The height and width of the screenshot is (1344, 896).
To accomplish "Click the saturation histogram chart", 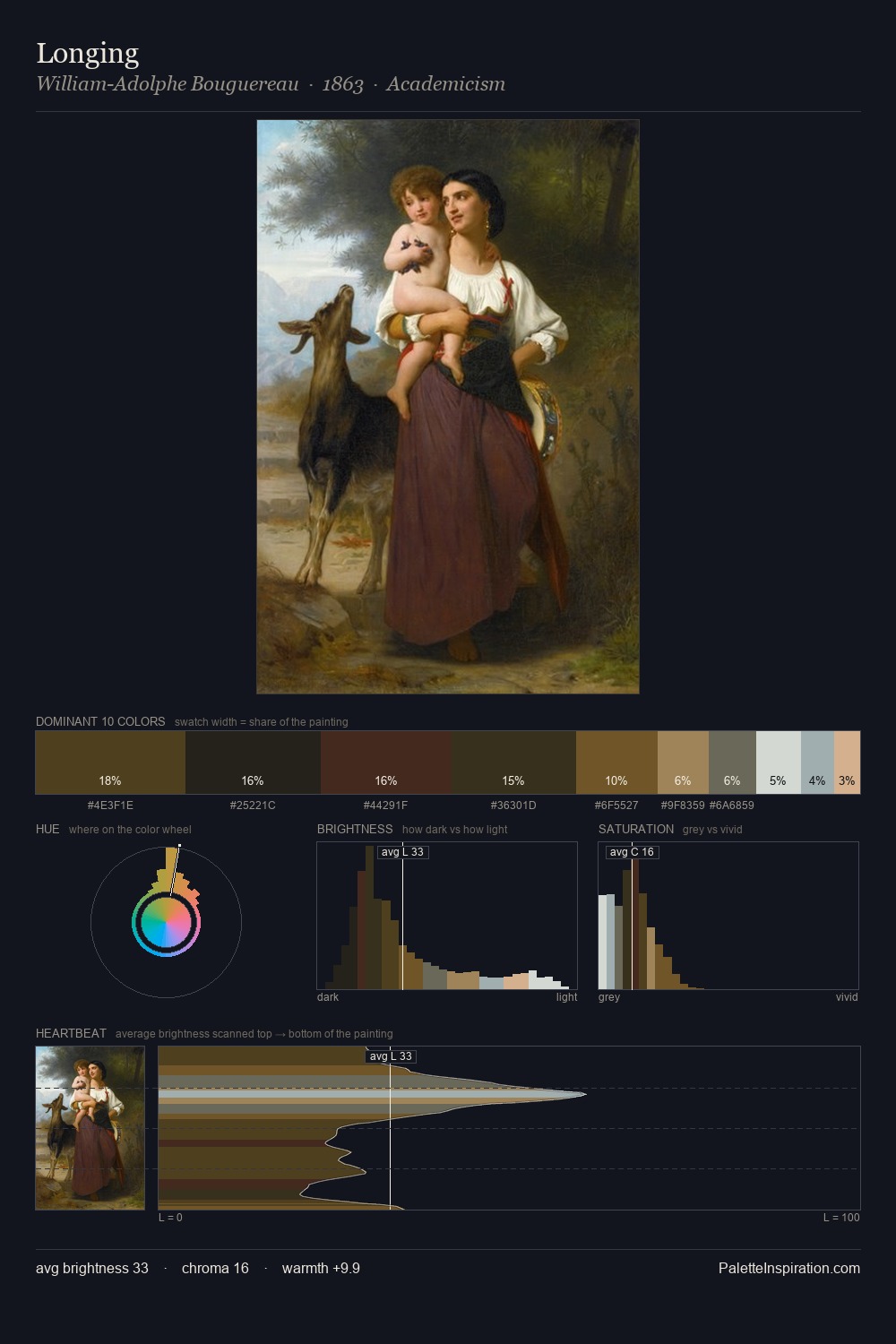I will (728, 916).
